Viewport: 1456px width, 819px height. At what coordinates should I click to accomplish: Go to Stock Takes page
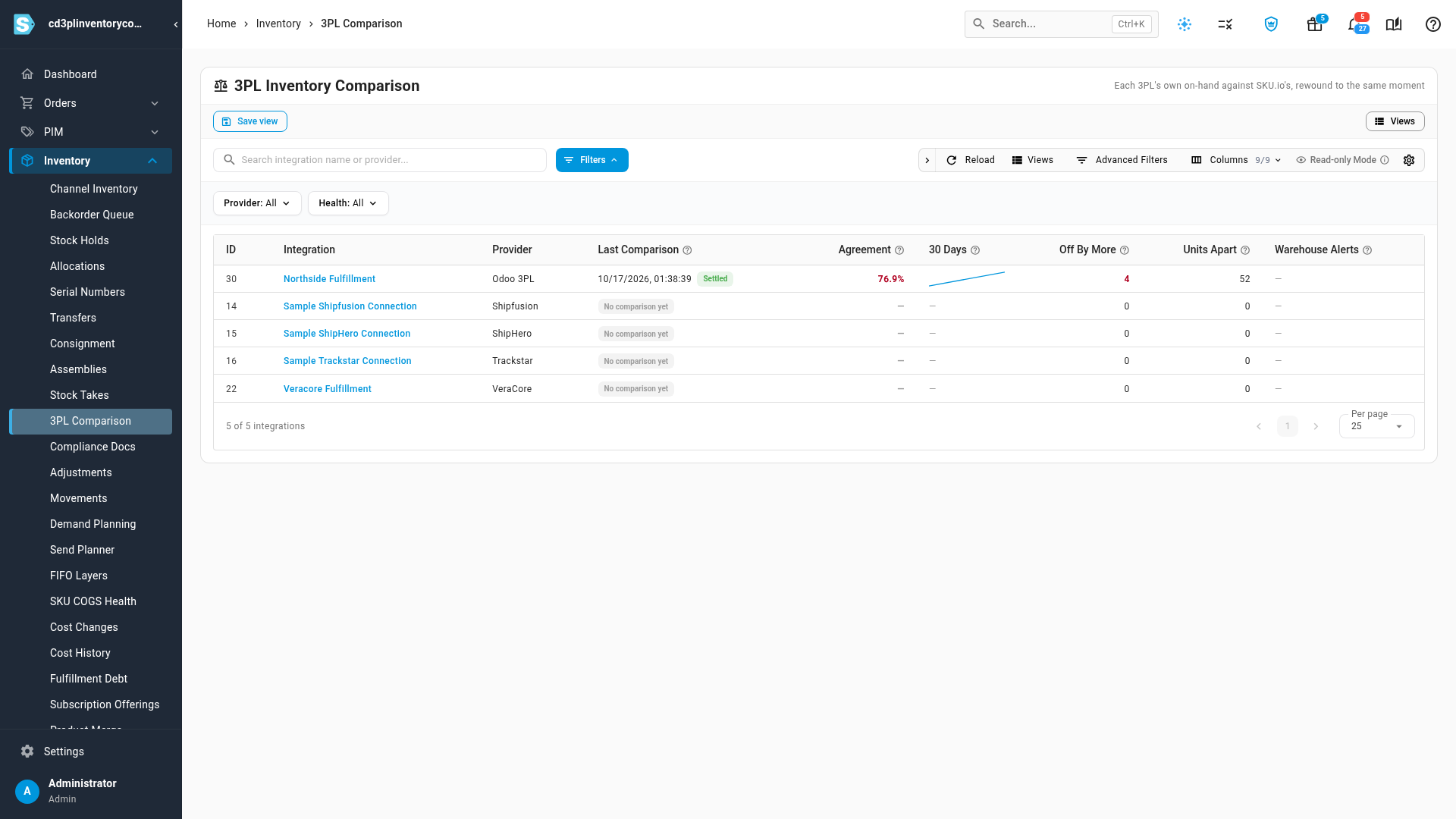[80, 395]
